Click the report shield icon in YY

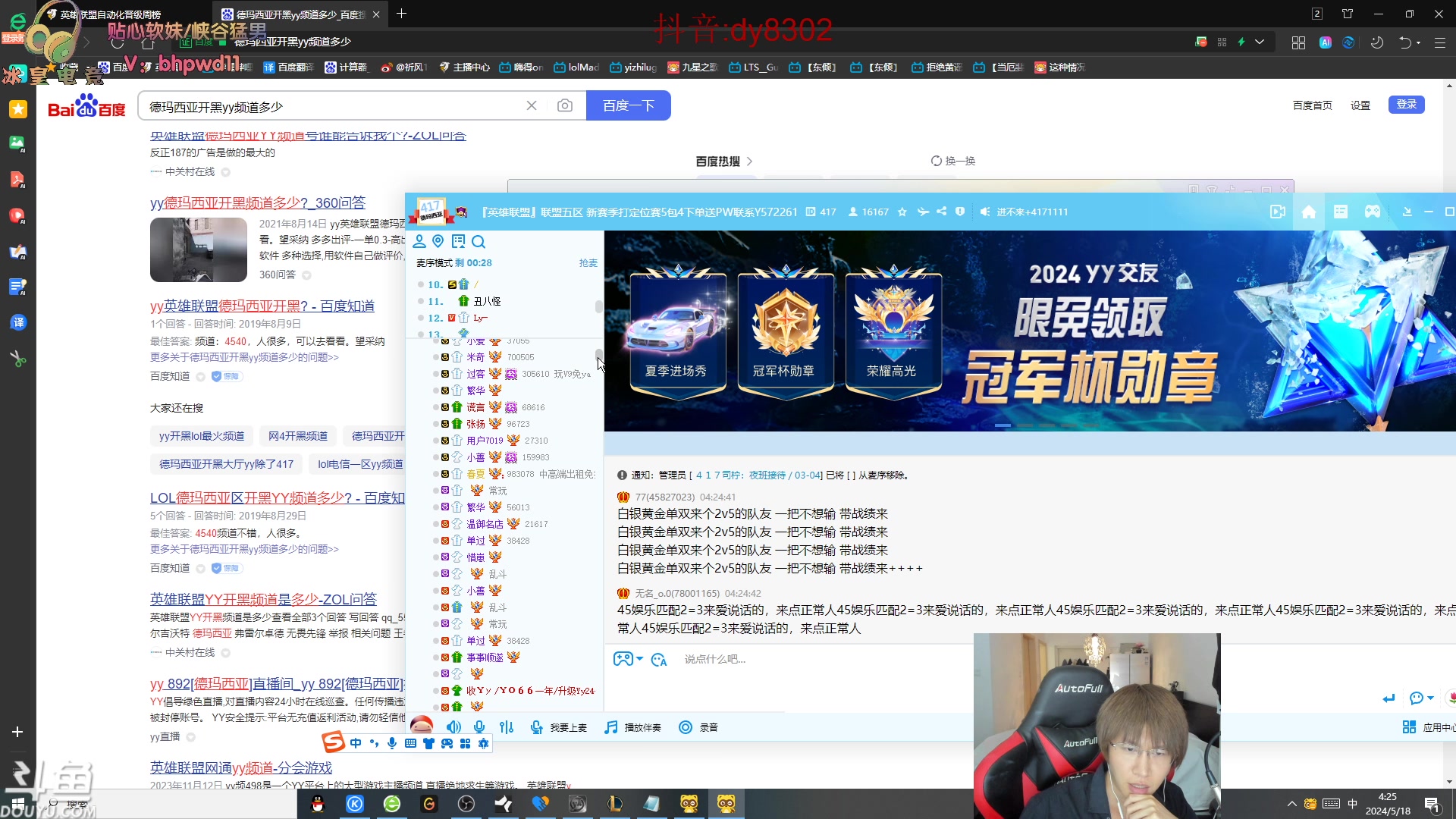961,212
